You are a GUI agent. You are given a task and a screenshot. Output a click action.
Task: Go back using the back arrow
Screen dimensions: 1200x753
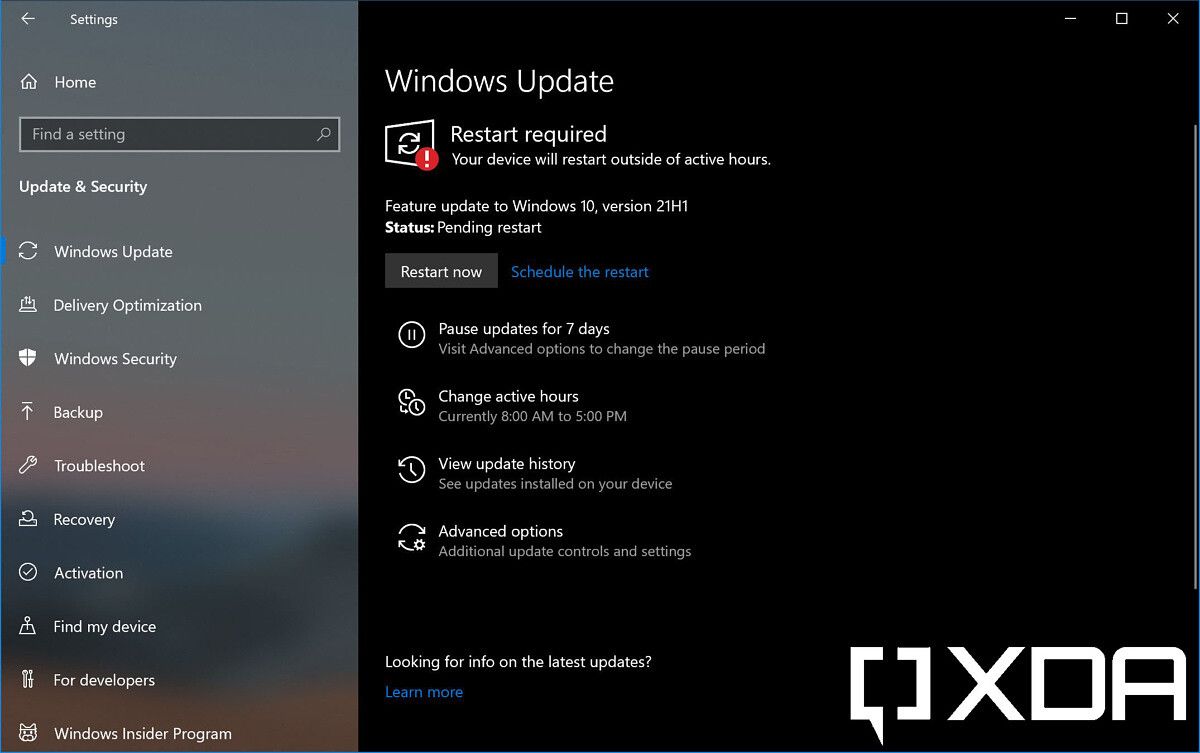(28, 19)
